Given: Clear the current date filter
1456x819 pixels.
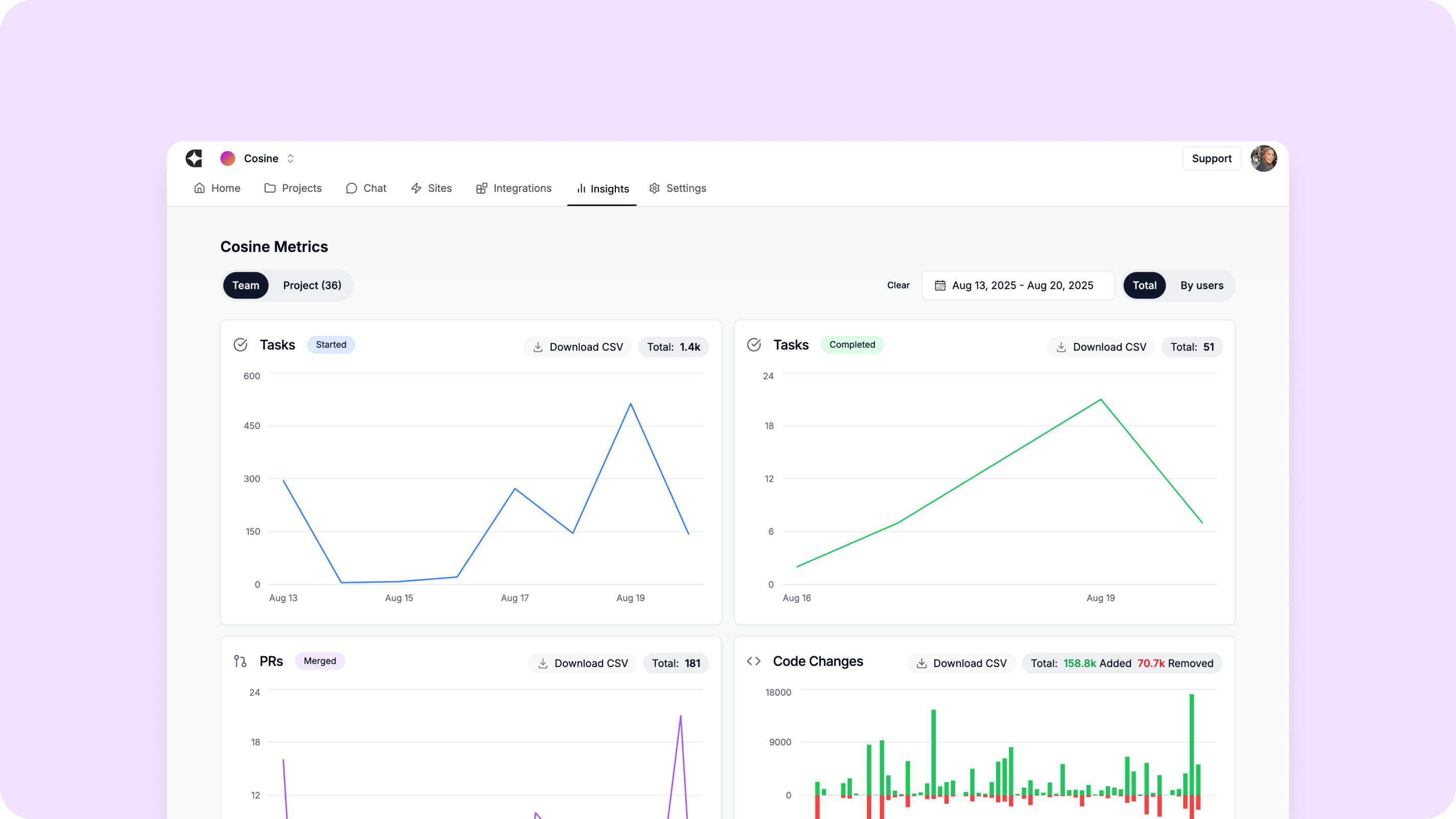Looking at the screenshot, I should pyautogui.click(x=897, y=286).
